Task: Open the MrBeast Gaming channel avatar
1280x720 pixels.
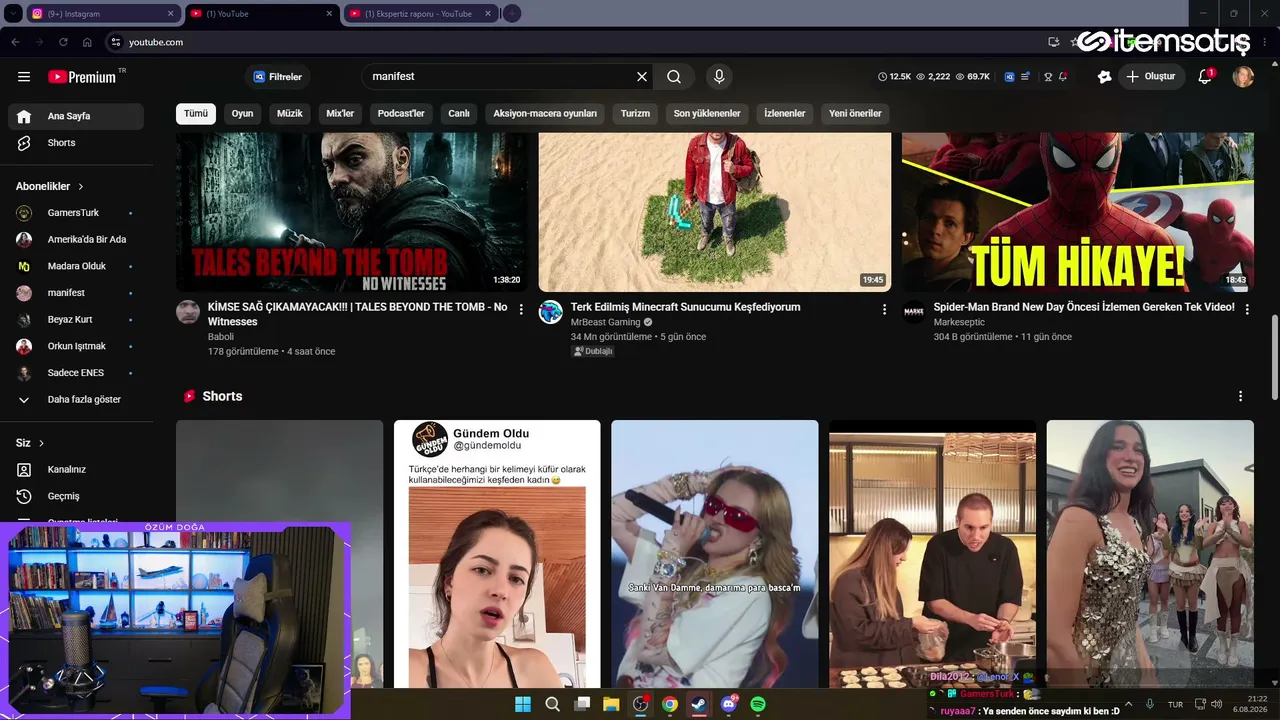Action: [x=551, y=312]
